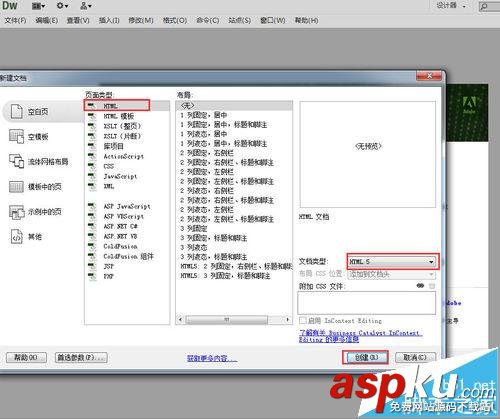Click the PHP page type file icon
Viewport: 500px width, 419px height.
coord(91,276)
